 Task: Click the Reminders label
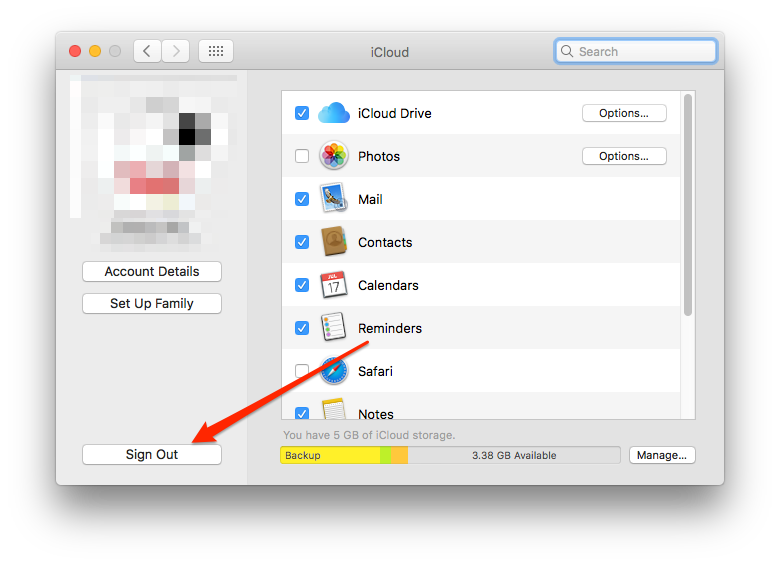click(x=390, y=328)
